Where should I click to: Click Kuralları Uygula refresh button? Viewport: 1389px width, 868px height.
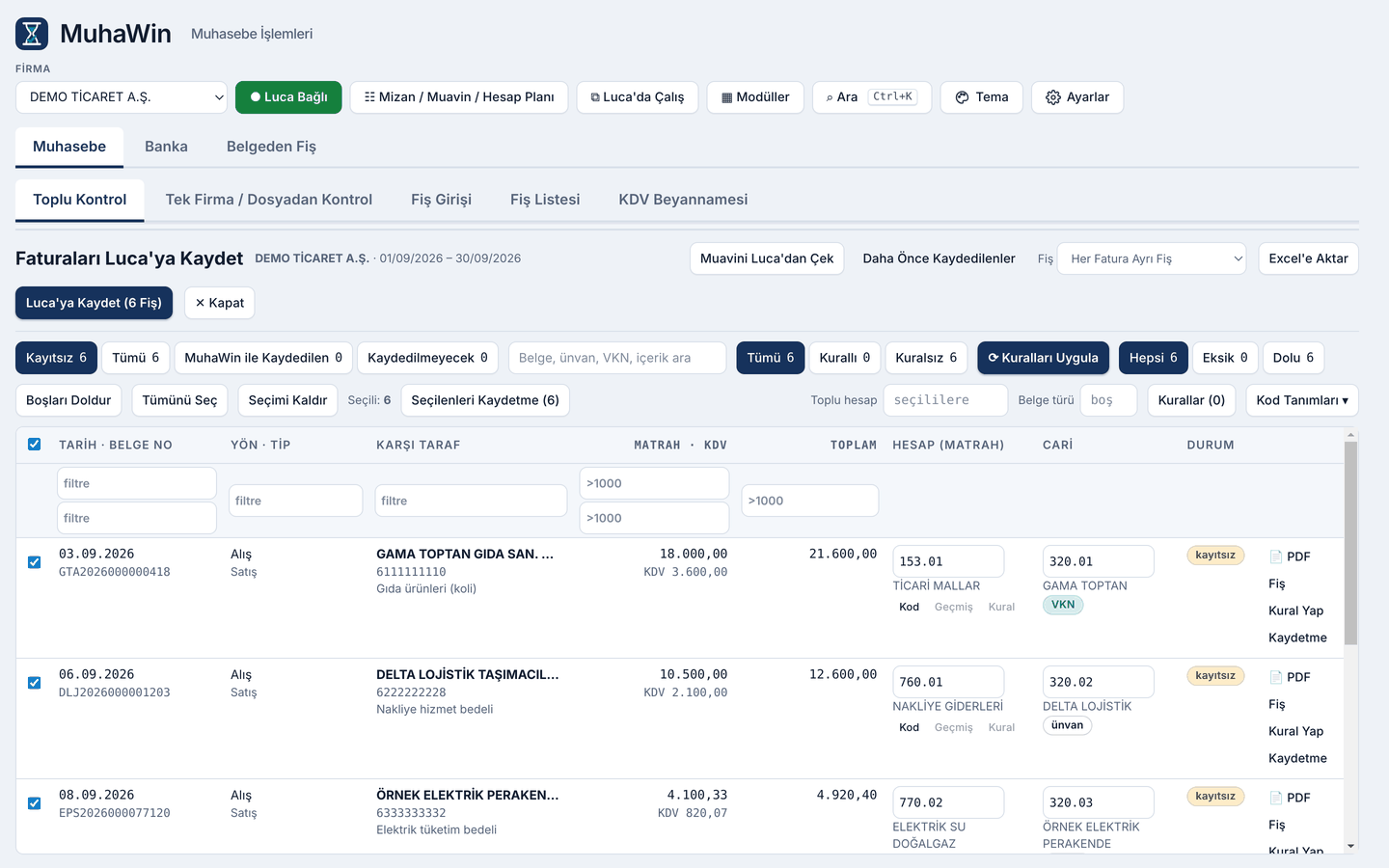[x=1043, y=358]
